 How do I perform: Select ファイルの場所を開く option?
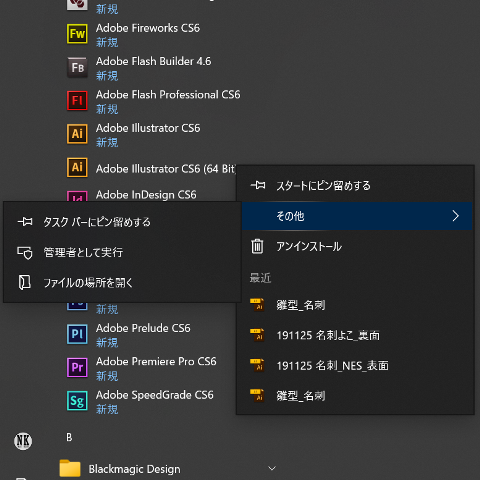click(x=122, y=283)
